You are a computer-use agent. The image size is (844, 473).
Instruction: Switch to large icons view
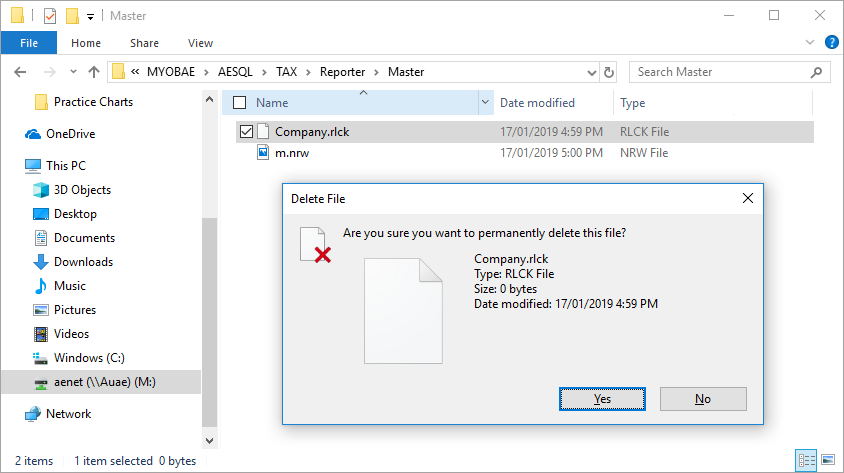(829, 460)
